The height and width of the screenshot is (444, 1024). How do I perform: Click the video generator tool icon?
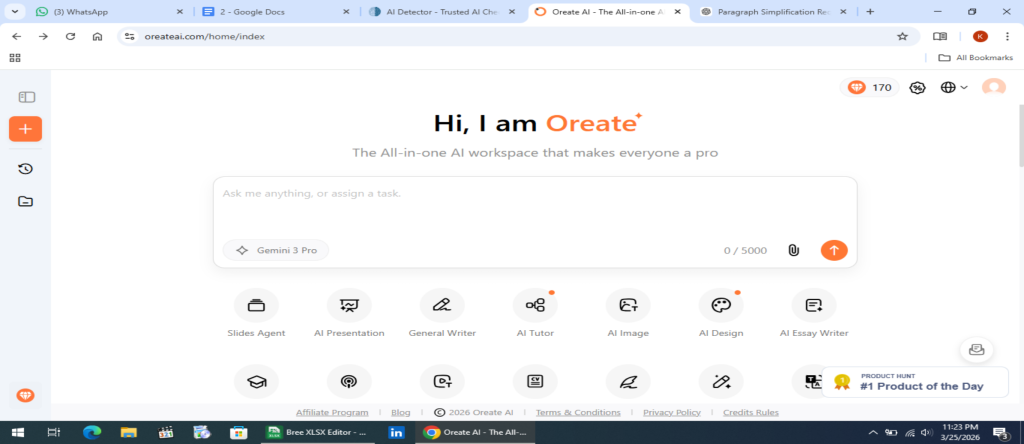pos(442,382)
